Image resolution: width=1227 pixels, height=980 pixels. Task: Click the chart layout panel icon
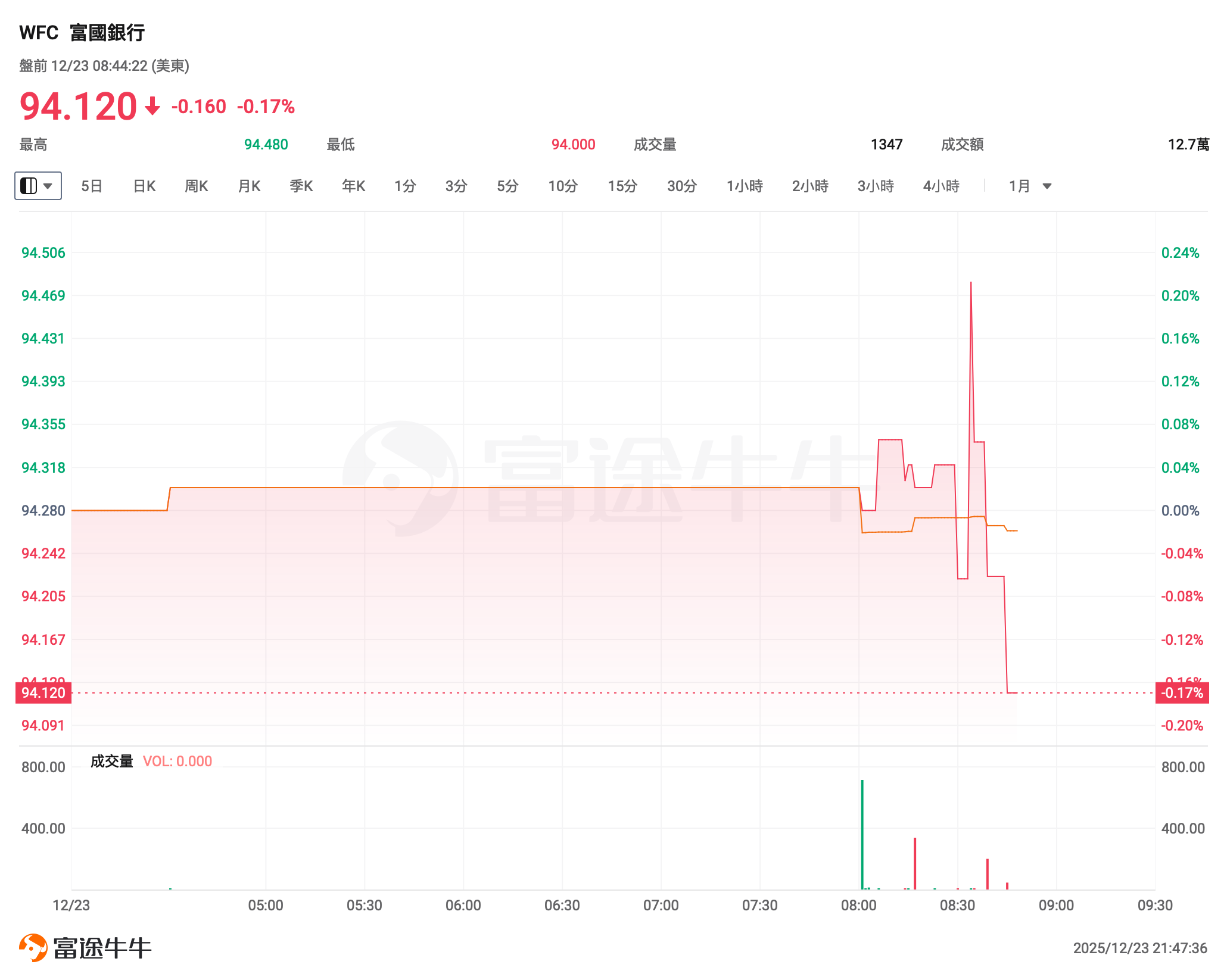coord(29,186)
